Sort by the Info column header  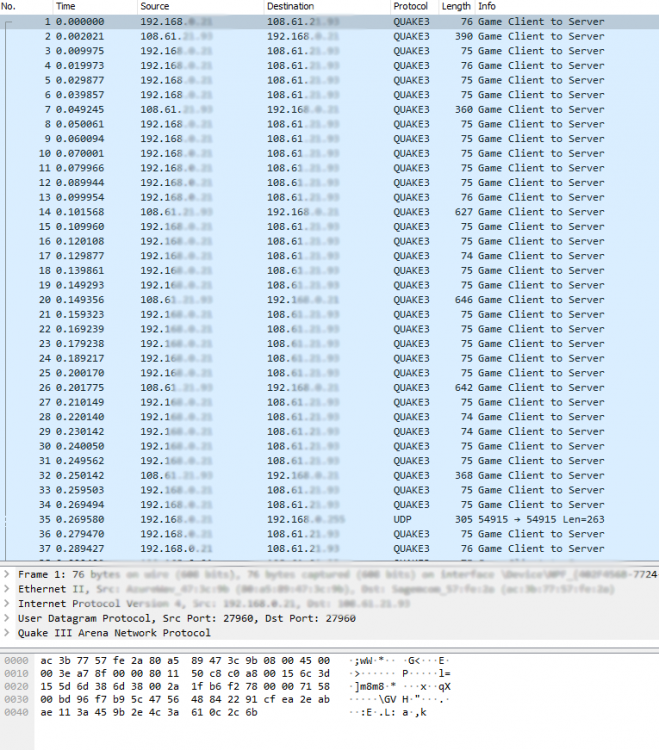pyautogui.click(x=567, y=6)
